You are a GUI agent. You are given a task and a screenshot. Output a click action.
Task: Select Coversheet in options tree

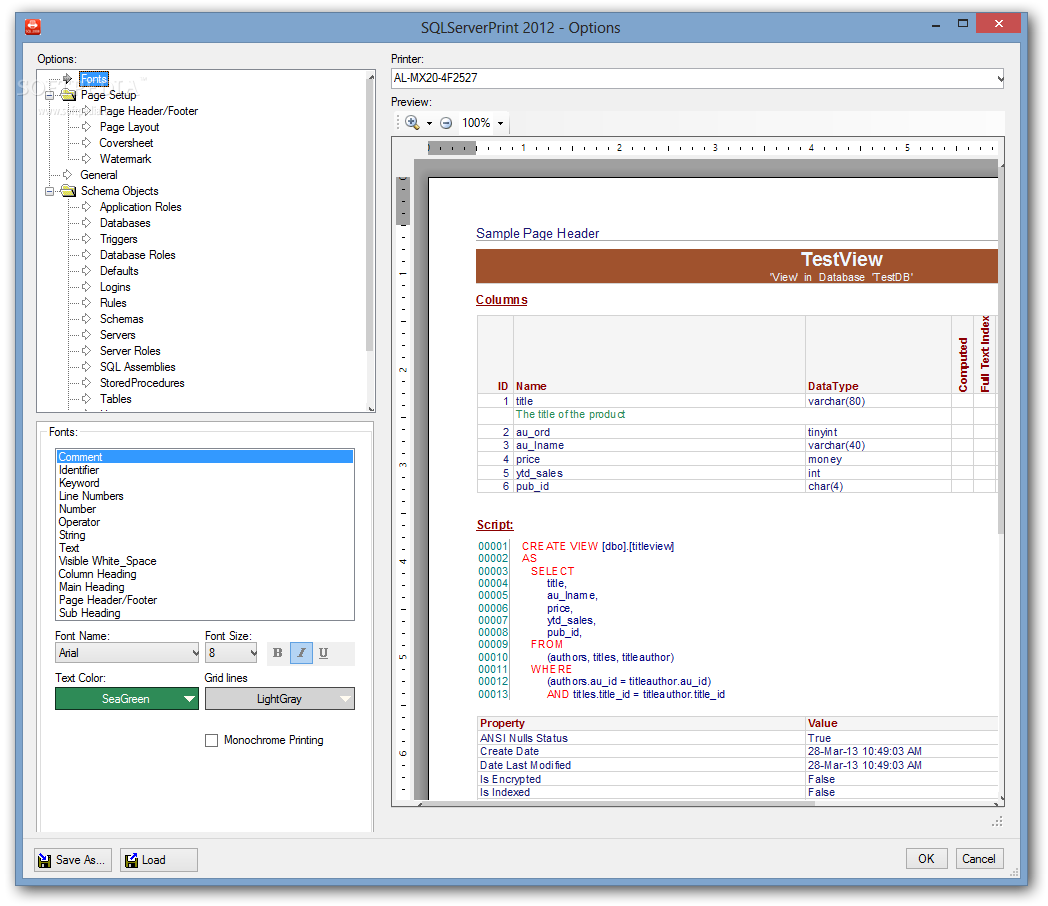pyautogui.click(x=126, y=143)
